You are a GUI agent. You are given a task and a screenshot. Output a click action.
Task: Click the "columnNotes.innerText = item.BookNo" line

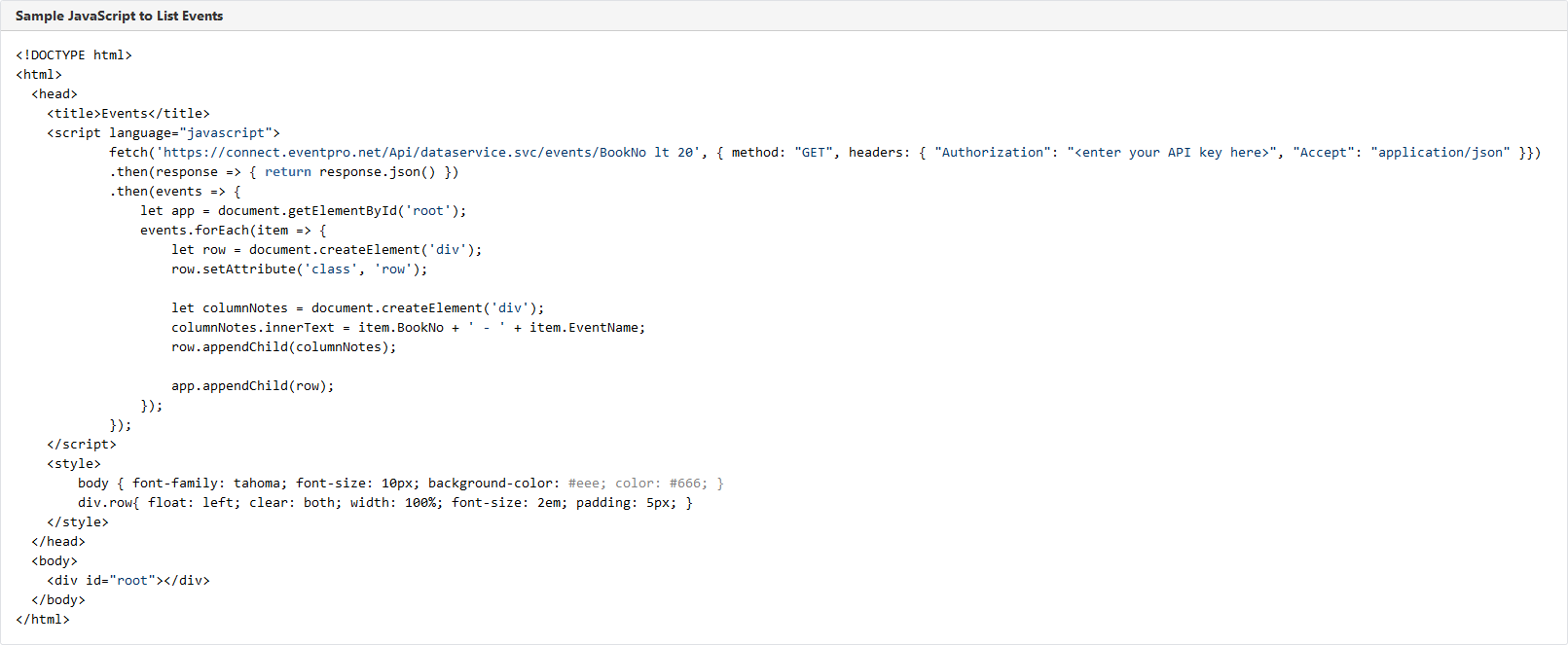coord(409,328)
